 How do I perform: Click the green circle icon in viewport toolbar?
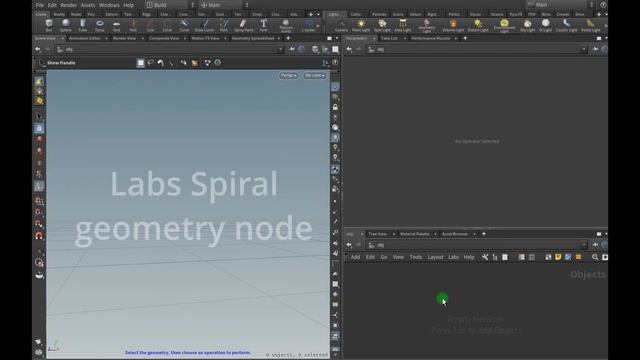[x=218, y=62]
